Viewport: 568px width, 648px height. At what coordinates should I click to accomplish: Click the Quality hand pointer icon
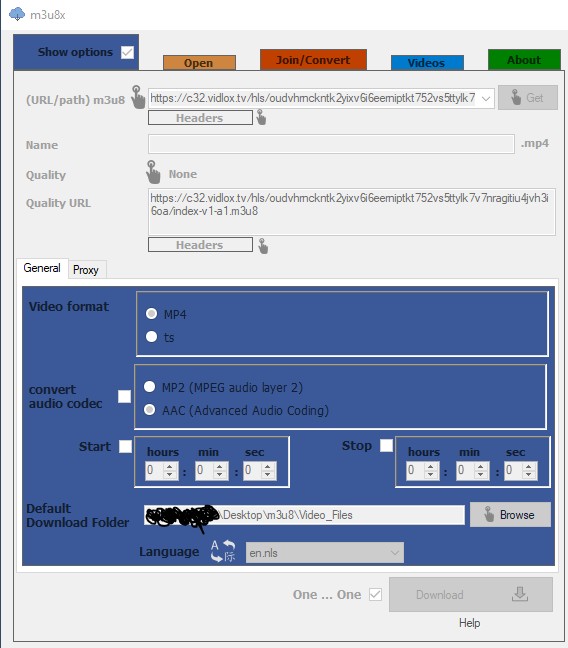click(x=153, y=172)
